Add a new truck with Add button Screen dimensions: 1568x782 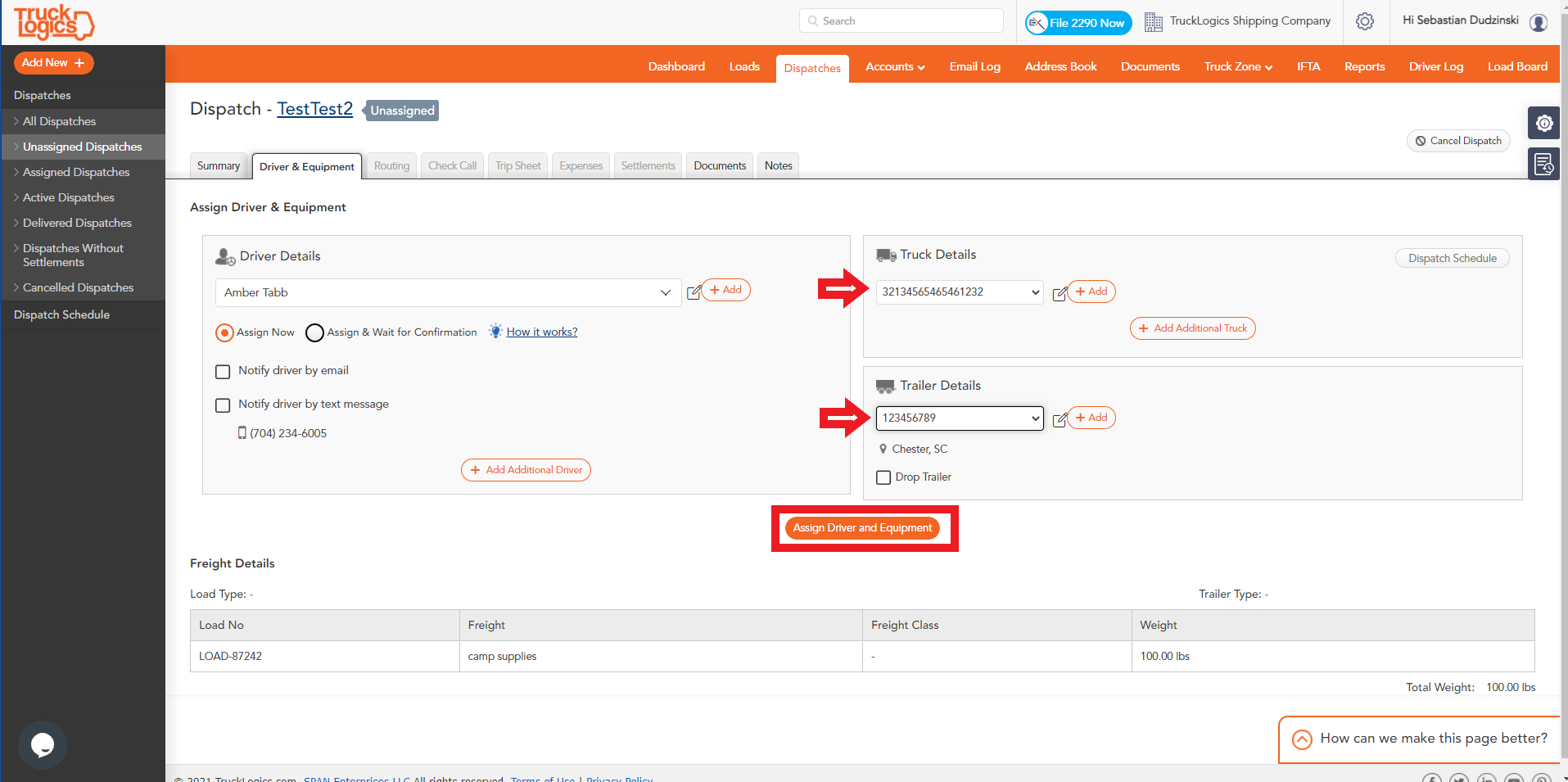point(1091,292)
